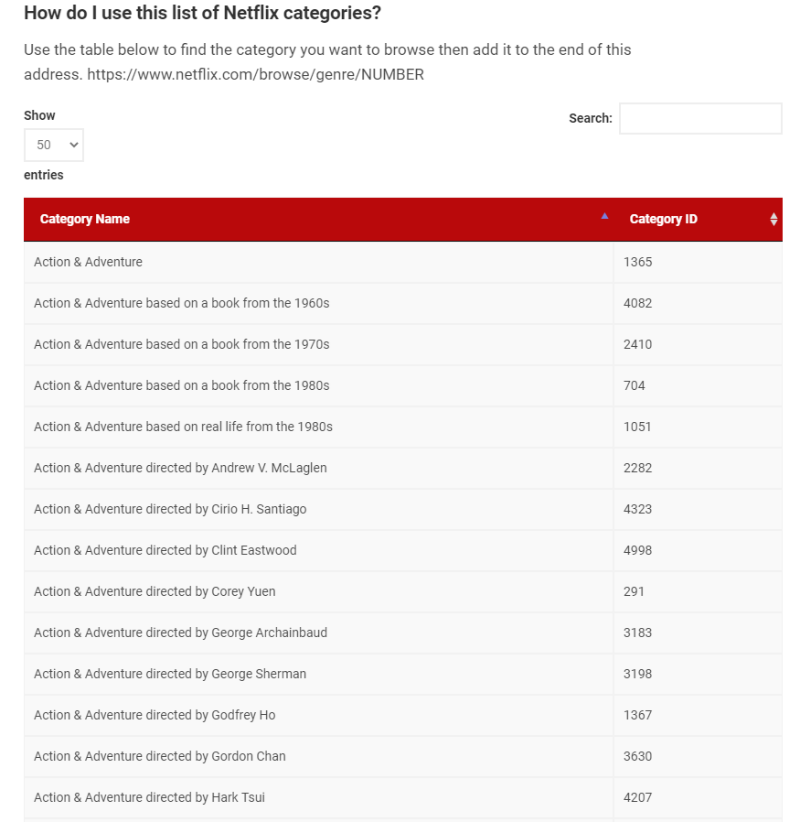Select Action & Adventure directed by Corey Yuen
Viewport: 800px width, 822px height.
point(154,591)
